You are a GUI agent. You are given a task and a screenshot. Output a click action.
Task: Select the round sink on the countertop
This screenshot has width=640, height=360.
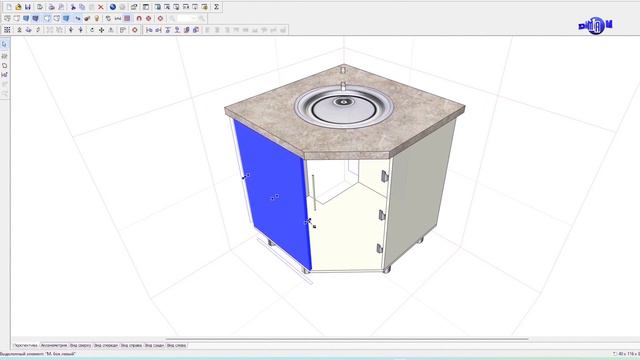344,106
